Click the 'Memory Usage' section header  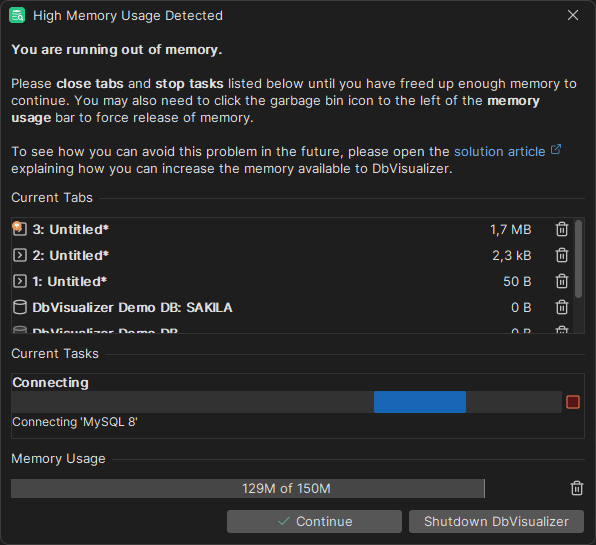click(x=58, y=458)
